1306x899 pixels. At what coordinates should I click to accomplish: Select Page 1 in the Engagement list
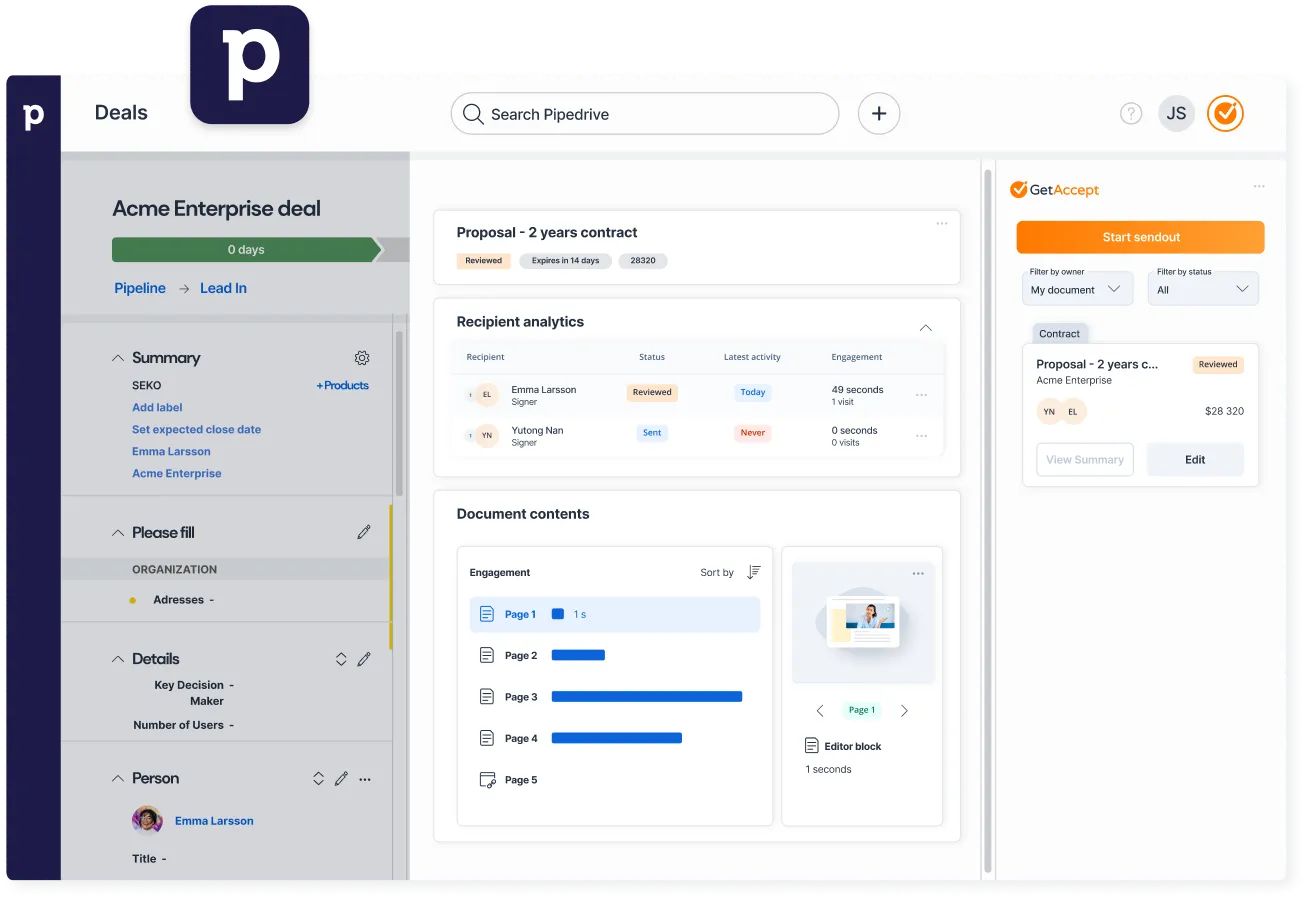click(x=615, y=614)
